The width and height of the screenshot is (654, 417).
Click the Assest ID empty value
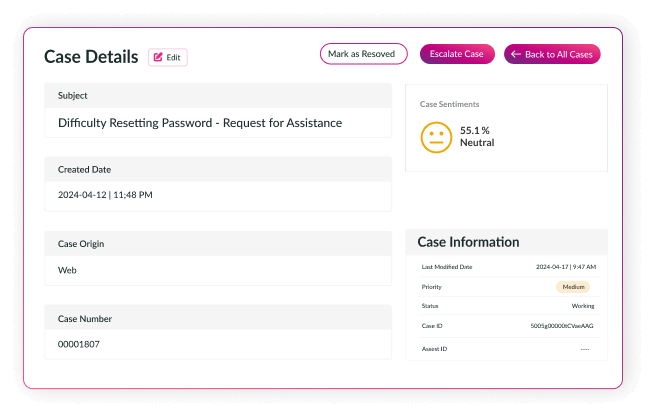coord(585,349)
